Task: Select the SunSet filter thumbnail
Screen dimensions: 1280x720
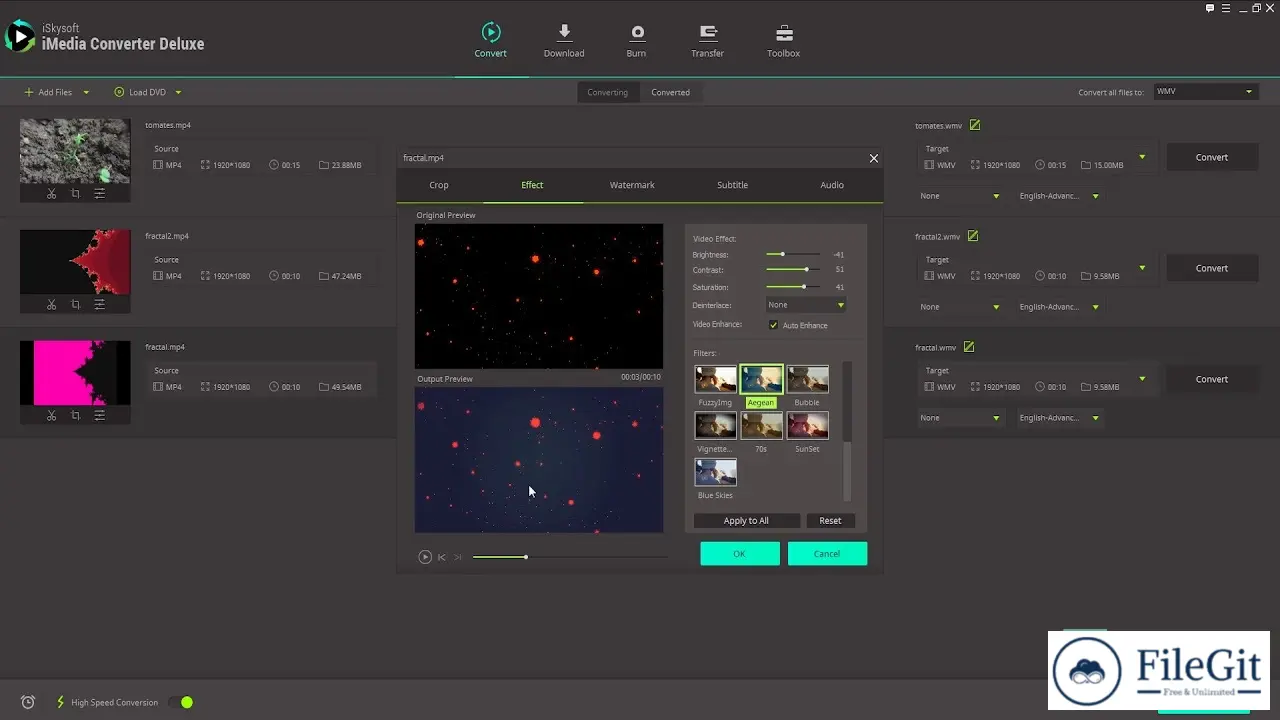Action: pos(807,426)
